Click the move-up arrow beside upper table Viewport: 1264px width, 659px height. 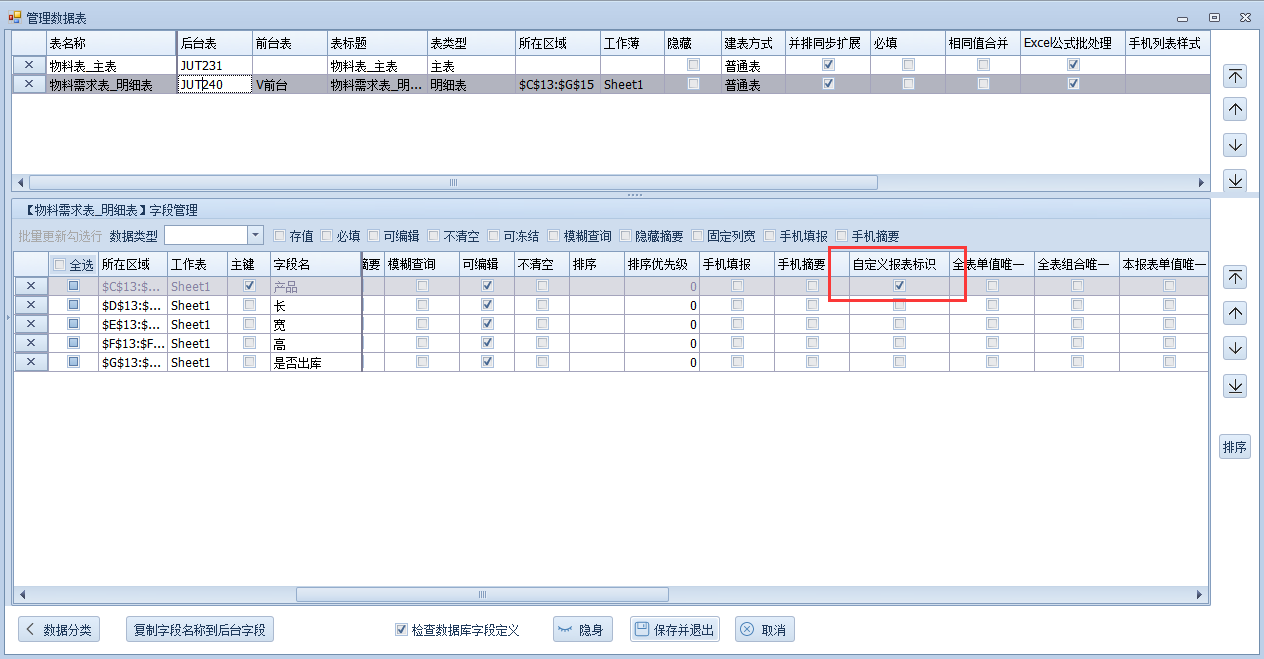(1235, 110)
